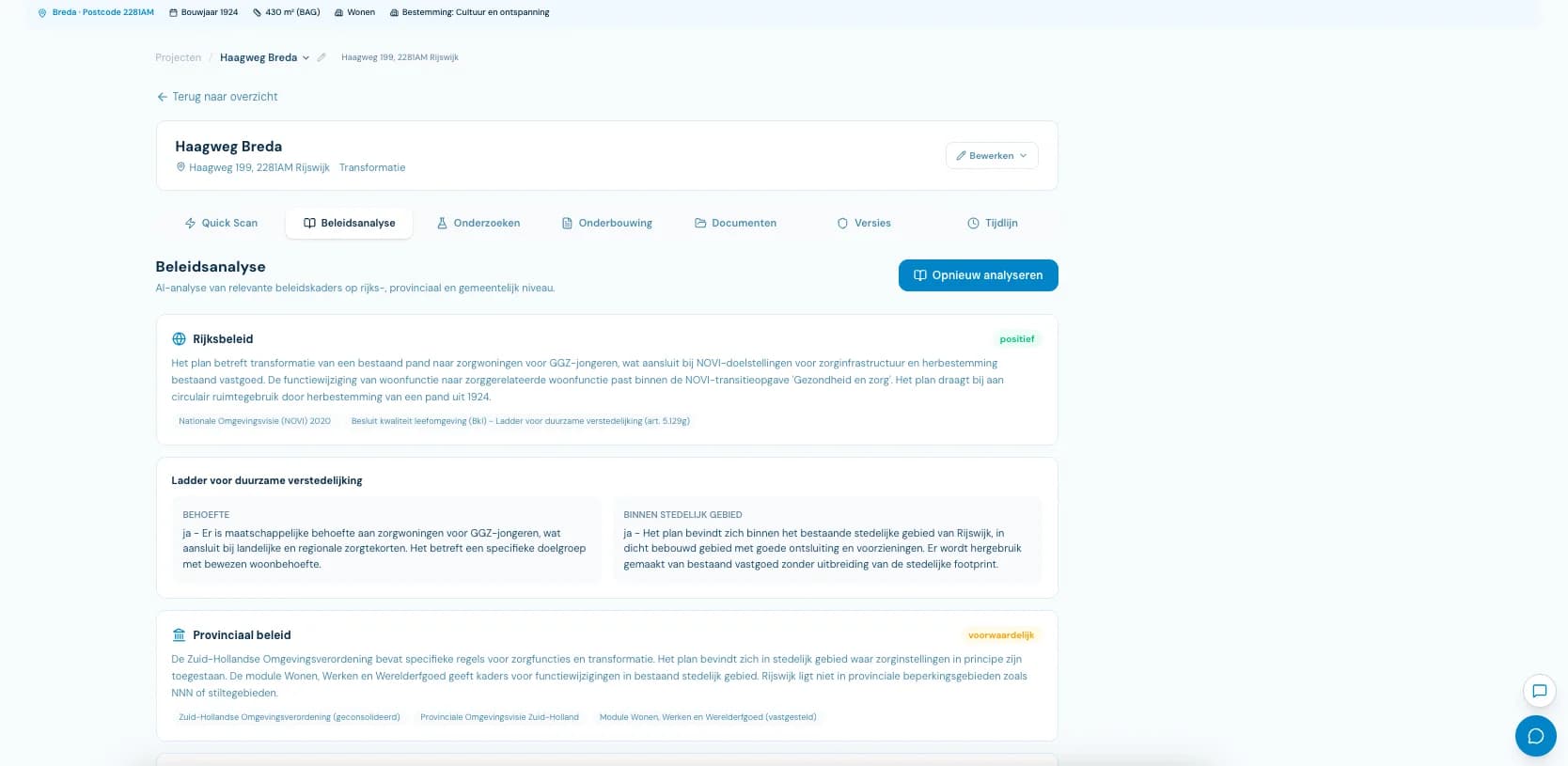This screenshot has height=766, width=1568.
Task: Click the BINNEN STEDELIJK GEBIED card label
Action: tap(683, 515)
